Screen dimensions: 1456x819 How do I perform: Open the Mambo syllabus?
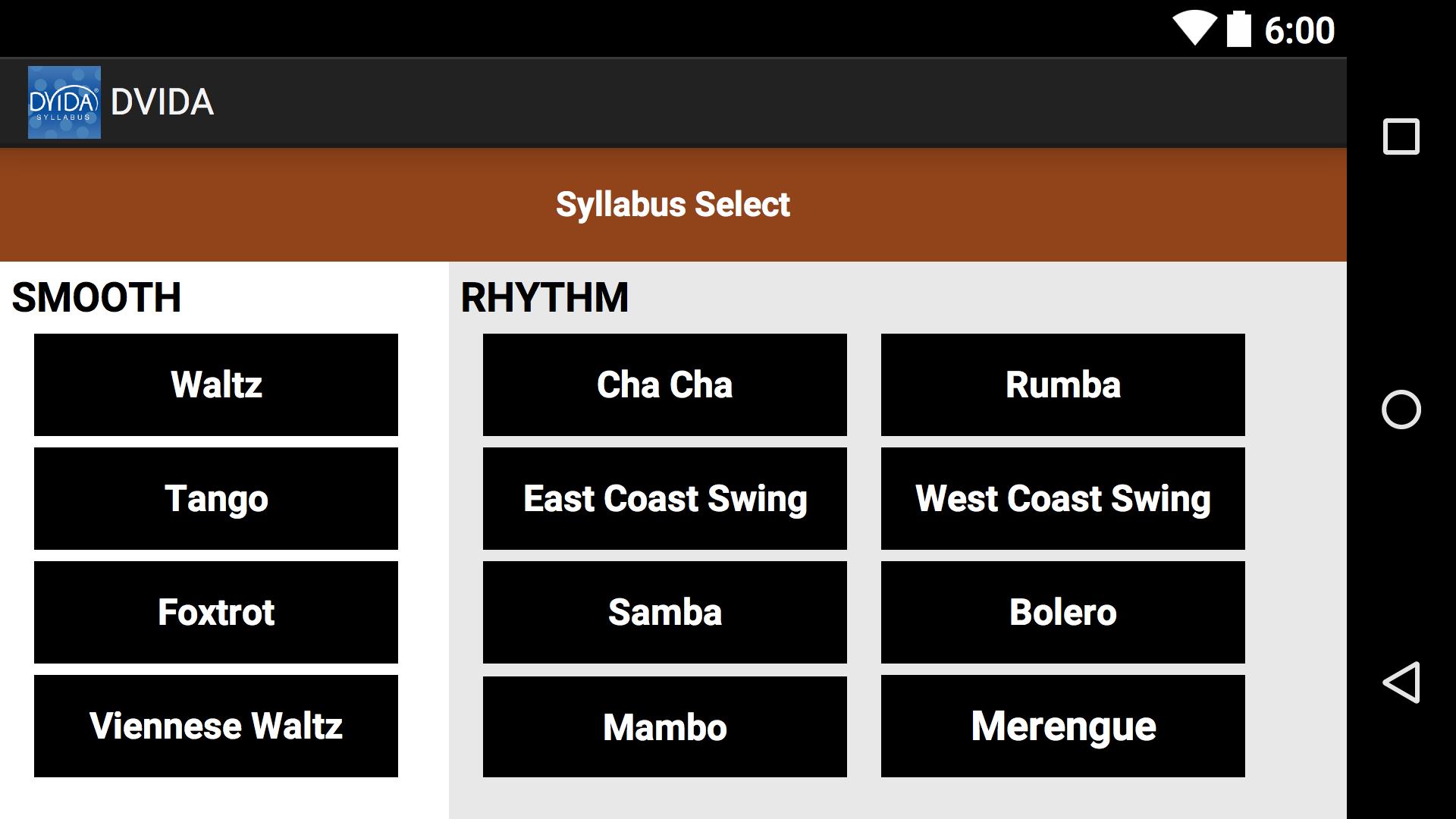(664, 726)
